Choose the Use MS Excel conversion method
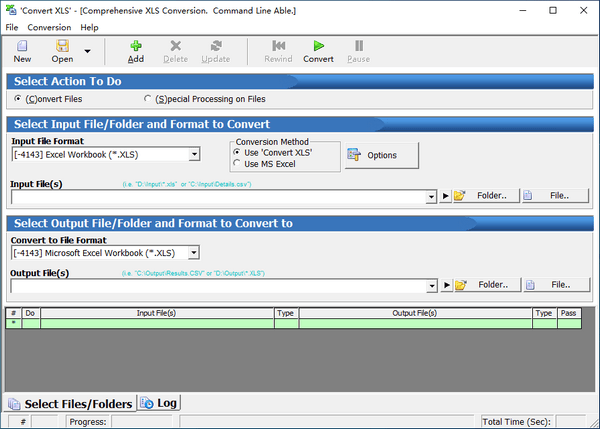 click(x=237, y=163)
